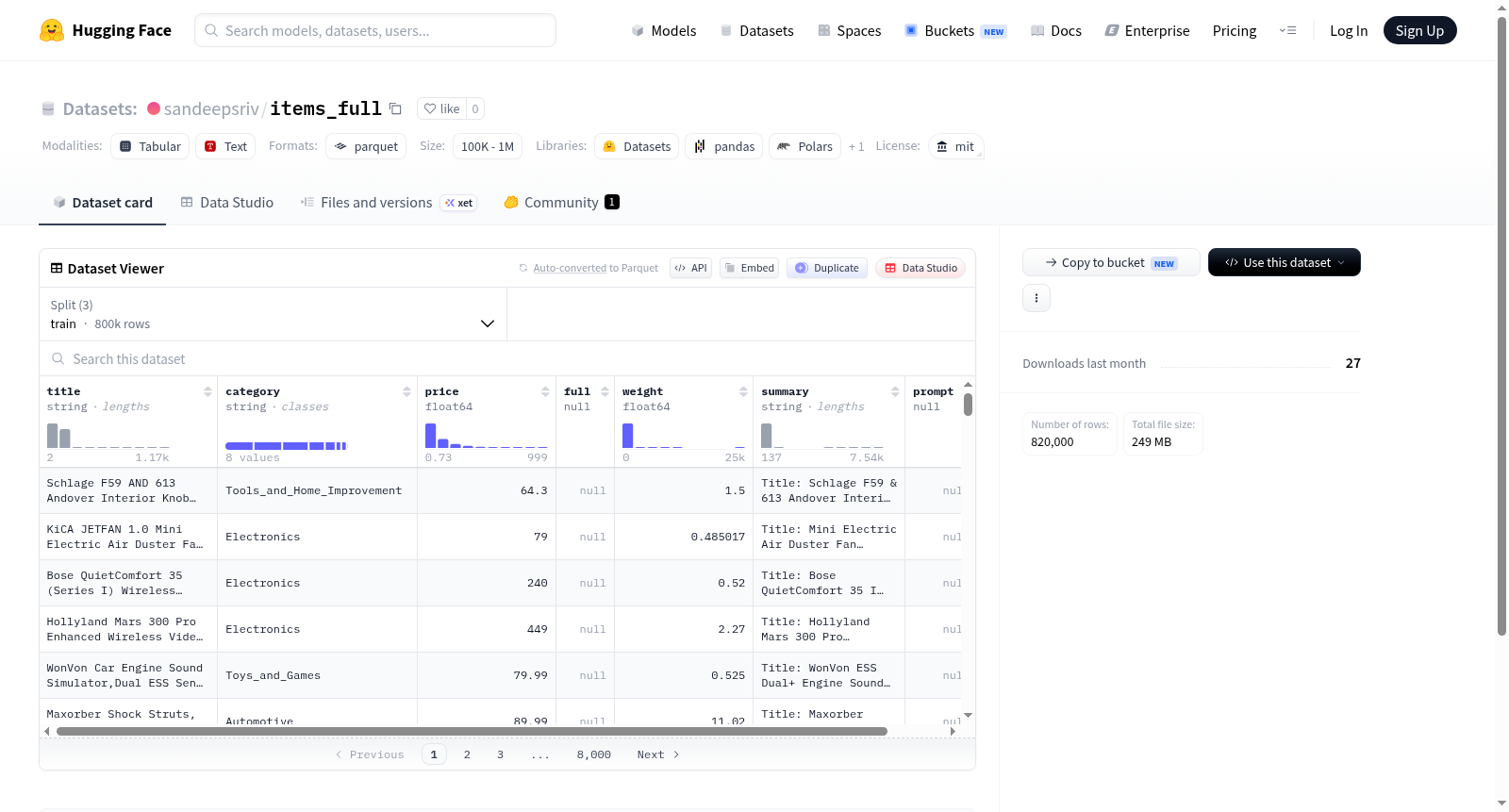Open the Buckets menu item
The width and height of the screenshot is (1509, 812).
pyautogui.click(x=955, y=31)
